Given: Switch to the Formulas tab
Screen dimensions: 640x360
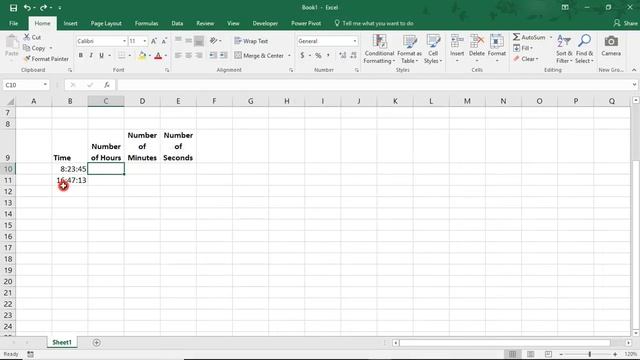Looking at the screenshot, I should (x=147, y=23).
